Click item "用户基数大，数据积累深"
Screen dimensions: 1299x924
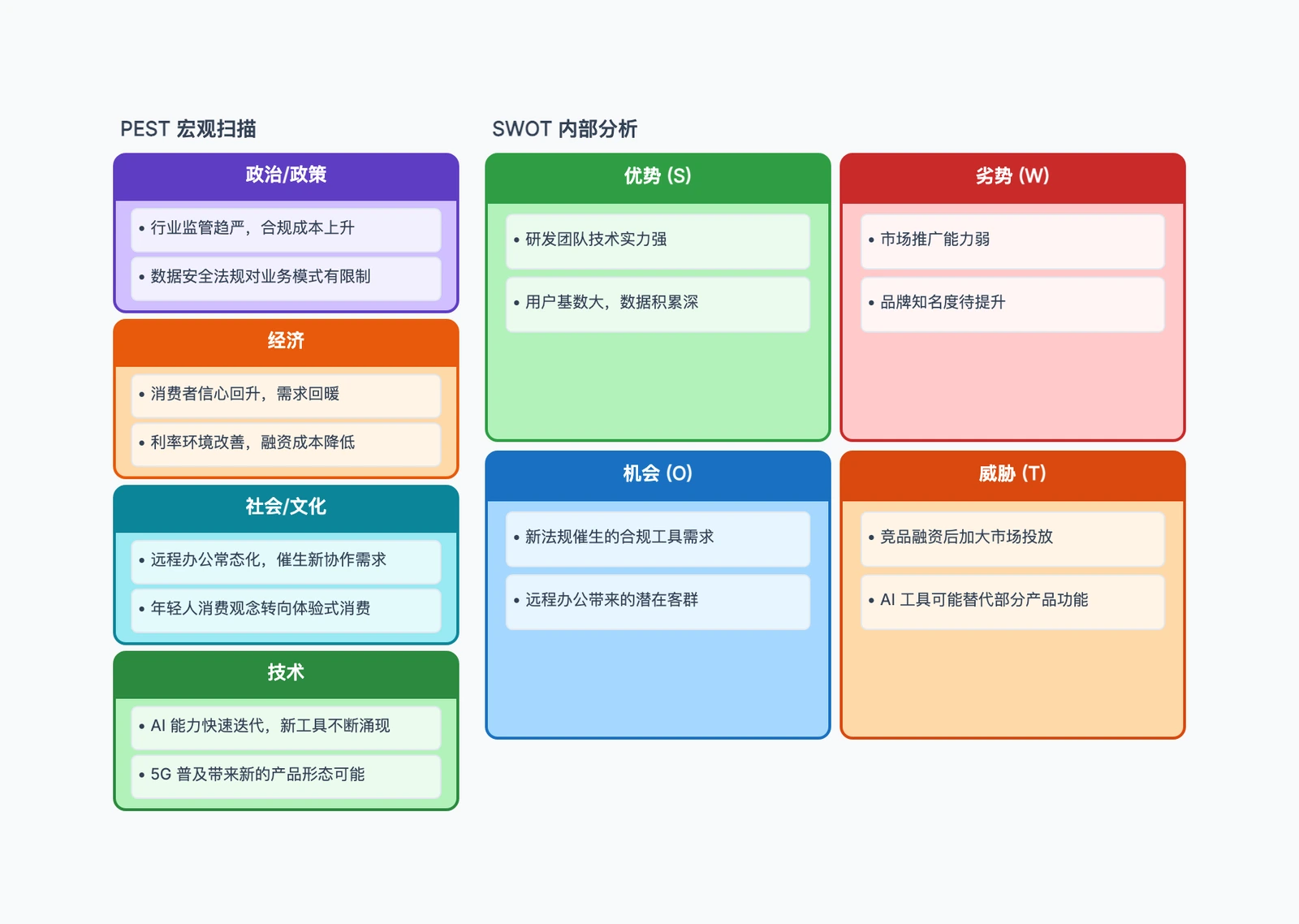coord(658,304)
